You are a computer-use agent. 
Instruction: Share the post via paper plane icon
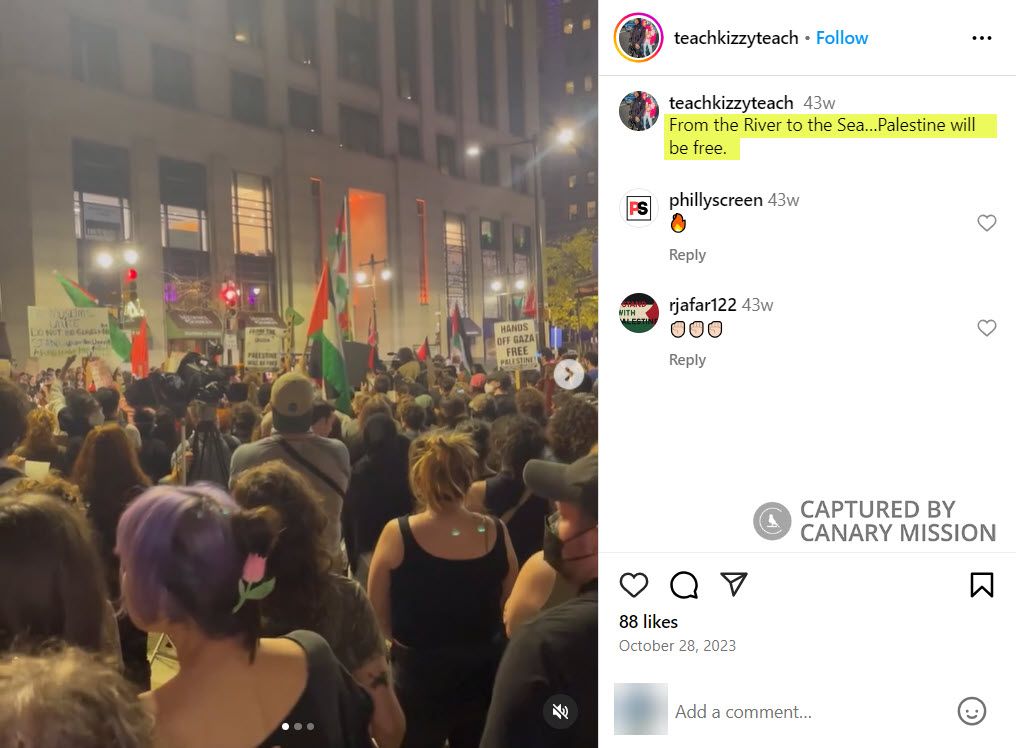point(733,584)
